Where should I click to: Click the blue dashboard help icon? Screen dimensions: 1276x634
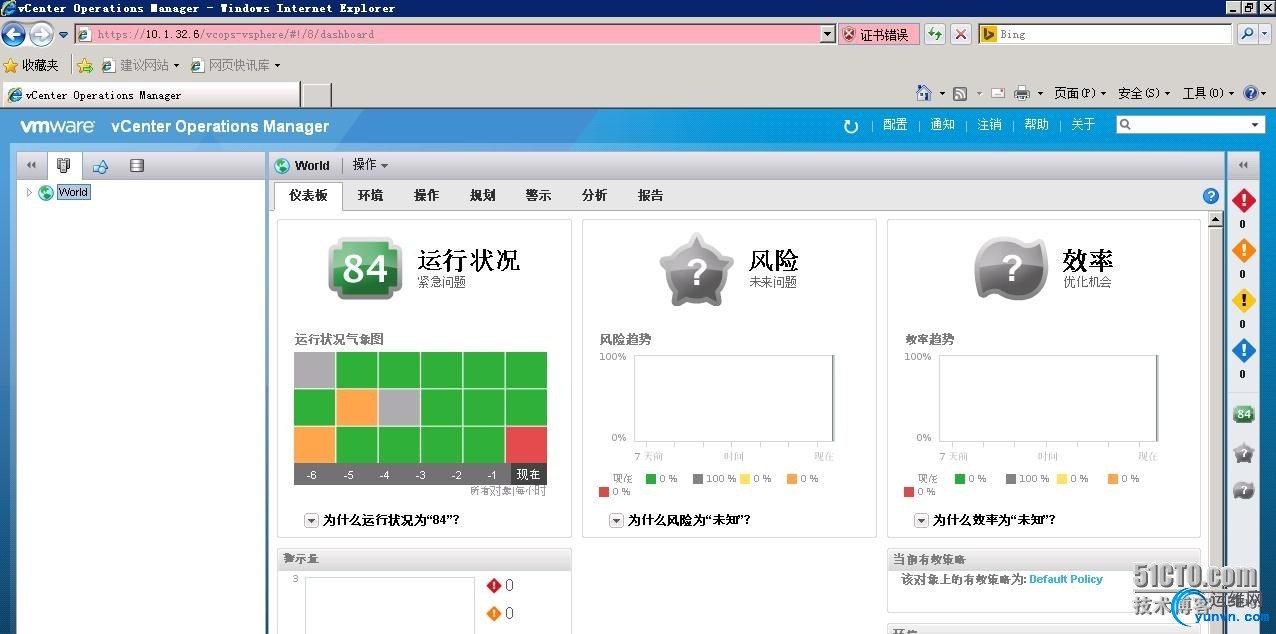coord(1211,196)
